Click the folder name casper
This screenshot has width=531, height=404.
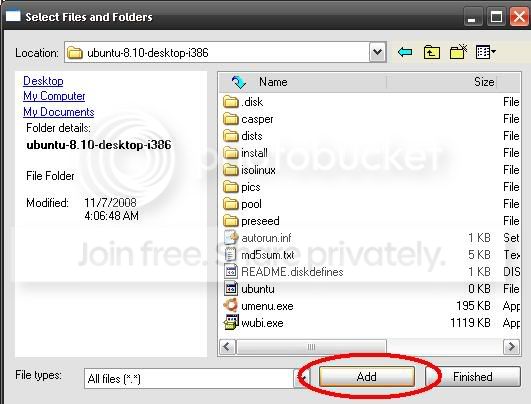pyautogui.click(x=257, y=119)
